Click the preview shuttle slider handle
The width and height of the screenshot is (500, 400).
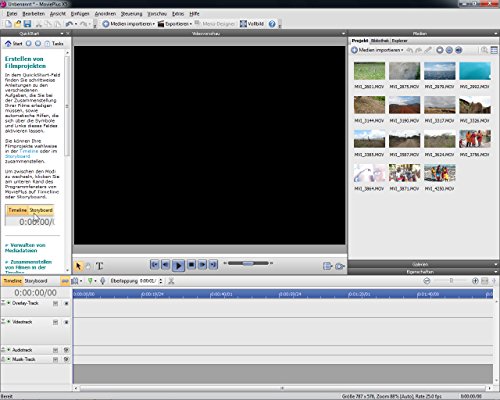point(248,263)
